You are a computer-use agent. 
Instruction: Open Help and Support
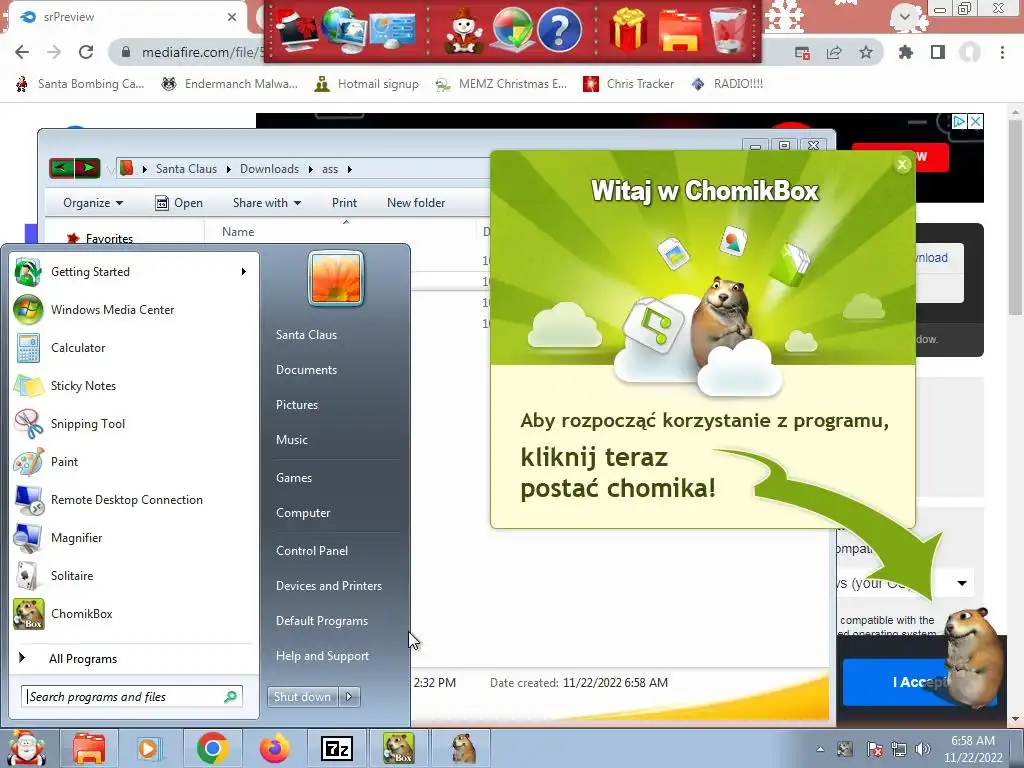click(323, 656)
